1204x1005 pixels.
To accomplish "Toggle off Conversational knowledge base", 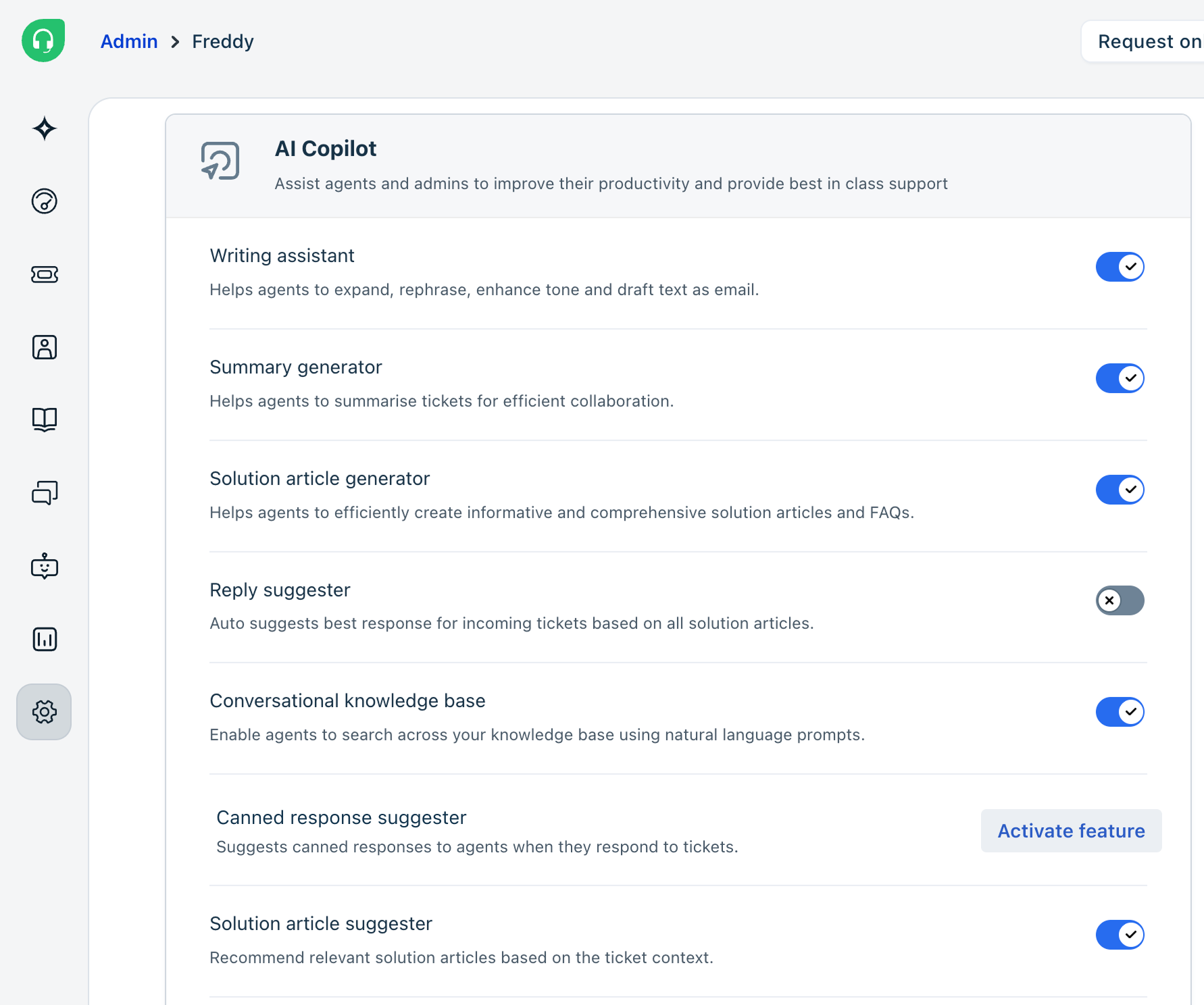I will (x=1120, y=712).
